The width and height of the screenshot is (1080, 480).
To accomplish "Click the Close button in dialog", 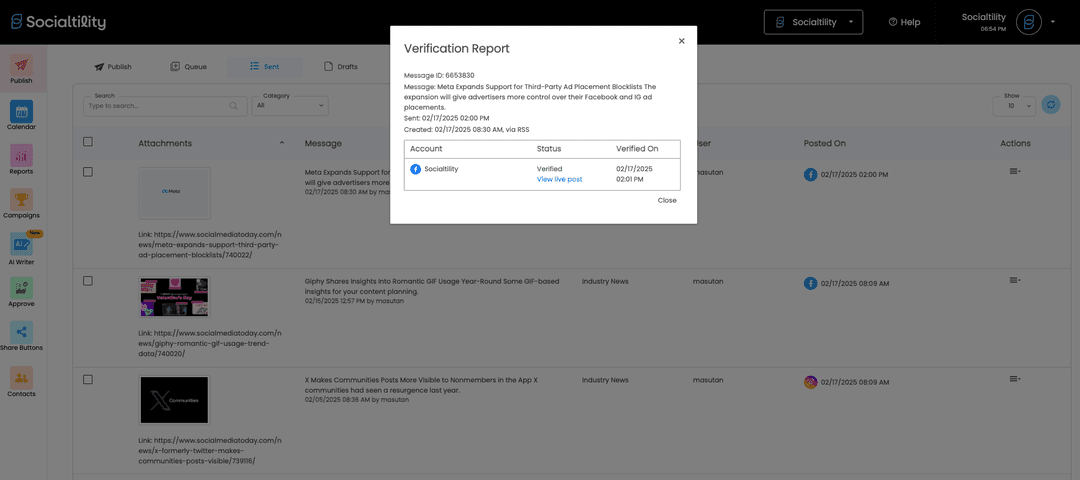I will click(x=667, y=200).
